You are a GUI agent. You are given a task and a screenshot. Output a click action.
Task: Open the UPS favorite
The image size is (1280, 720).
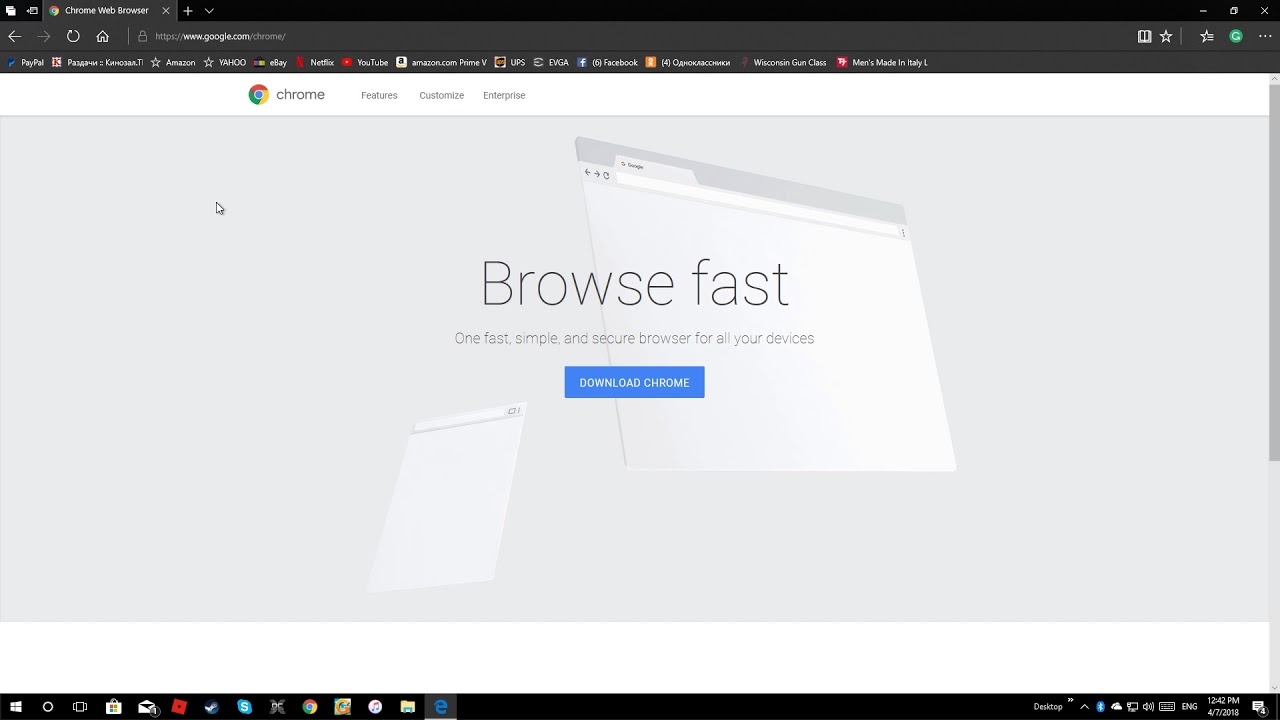(x=510, y=62)
